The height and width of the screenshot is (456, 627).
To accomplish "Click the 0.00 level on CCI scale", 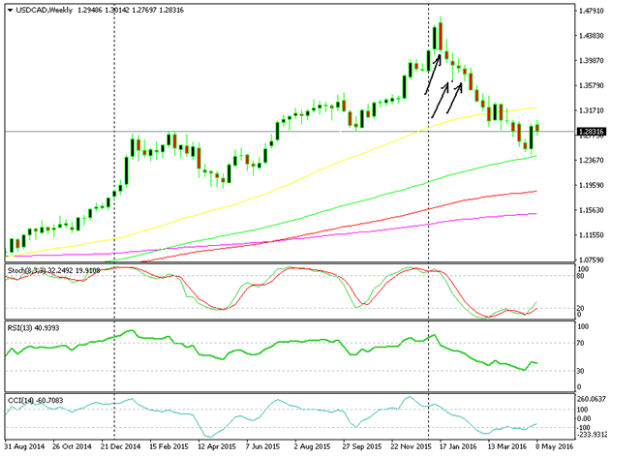I will pos(584,418).
